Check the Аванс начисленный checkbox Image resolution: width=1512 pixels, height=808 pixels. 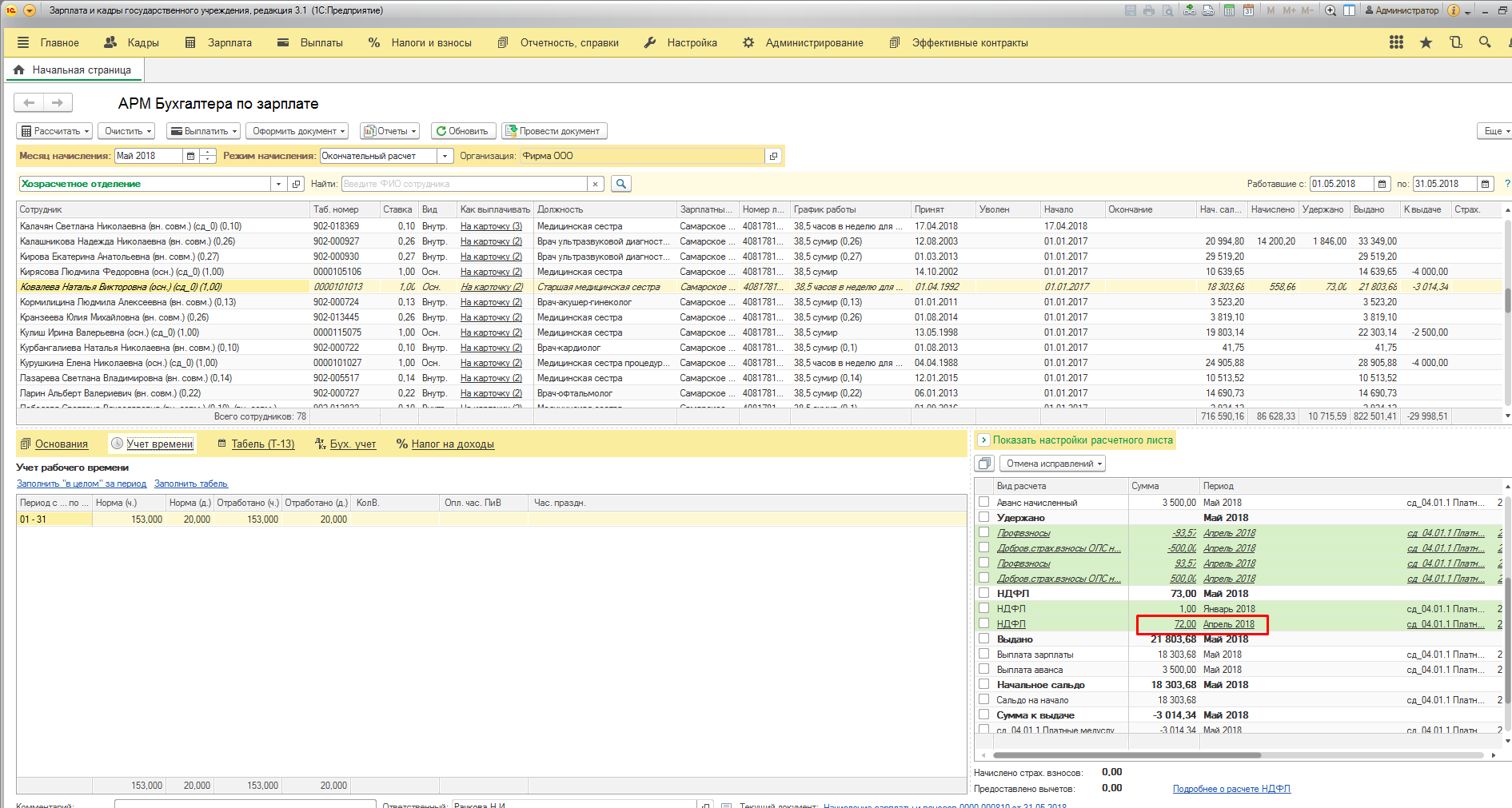(984, 502)
